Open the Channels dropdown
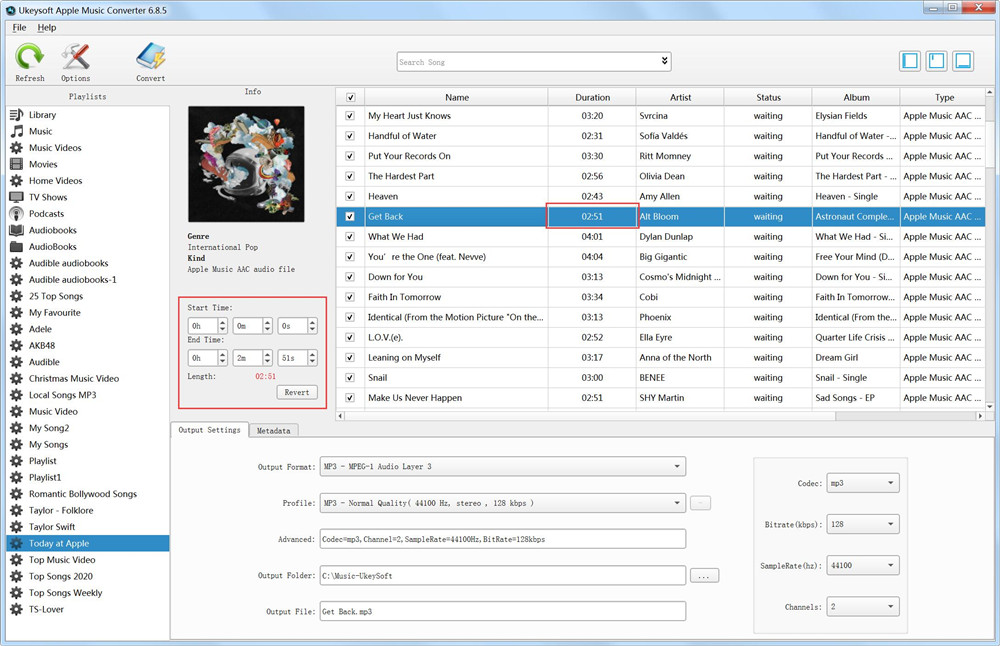 [x=863, y=606]
